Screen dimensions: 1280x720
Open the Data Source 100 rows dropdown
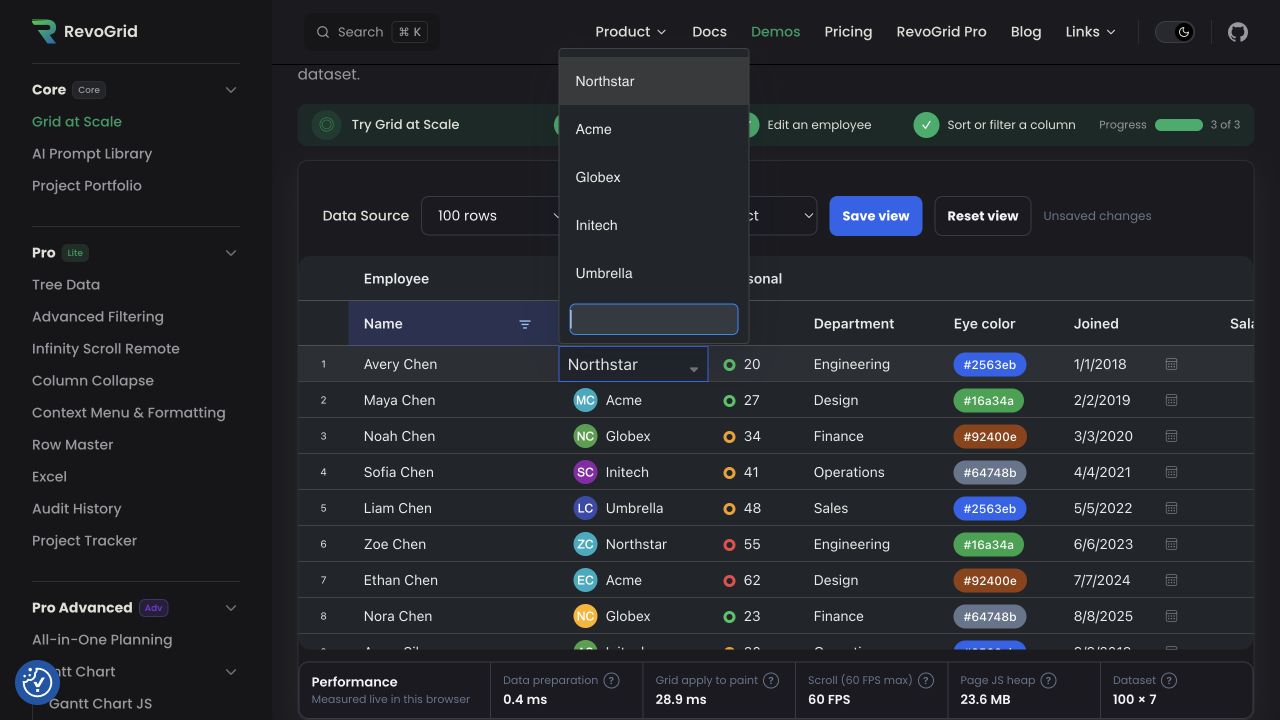click(x=495, y=216)
